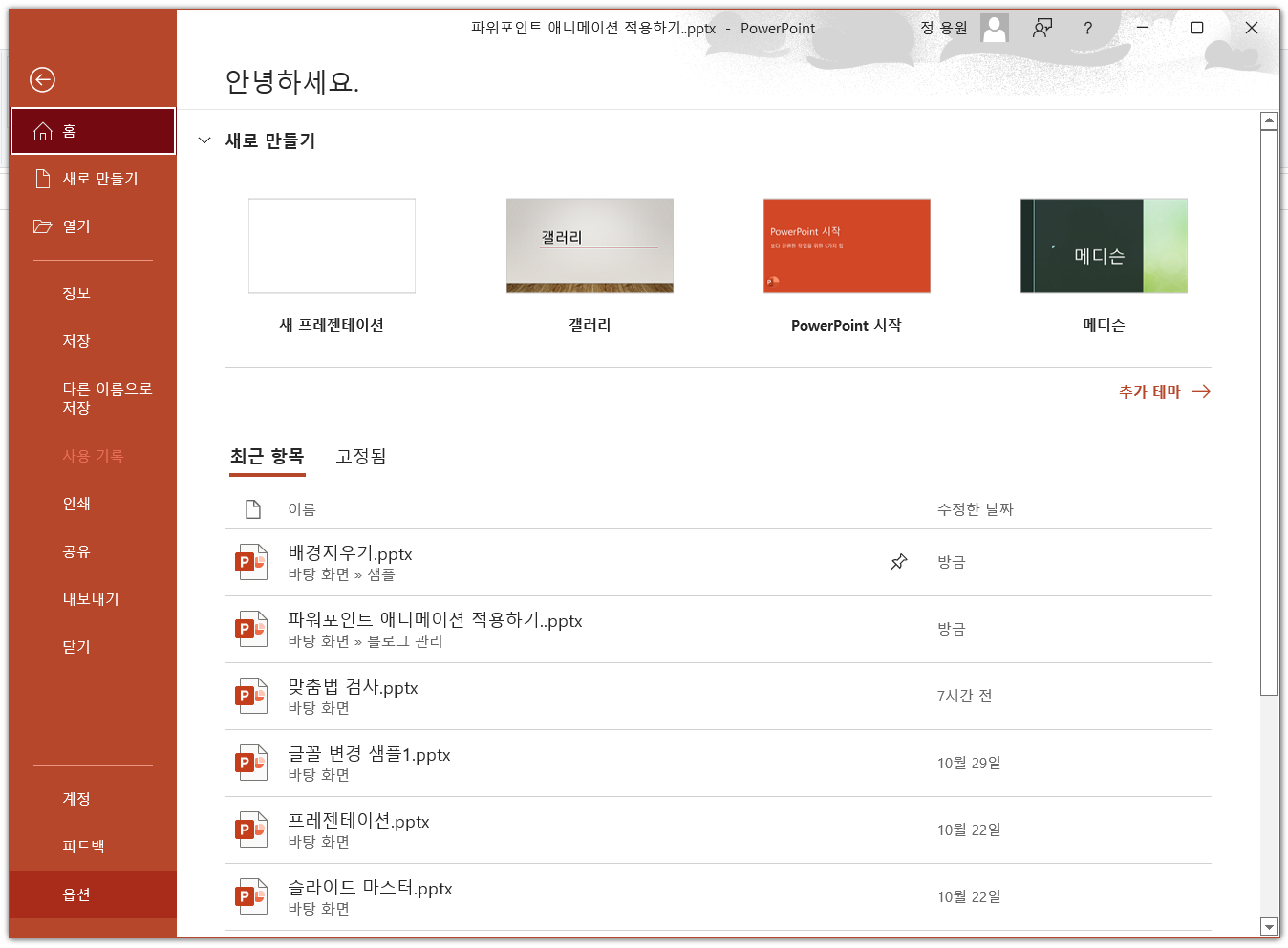
Task: Switch to the 고정됨 tab
Action: (x=361, y=457)
